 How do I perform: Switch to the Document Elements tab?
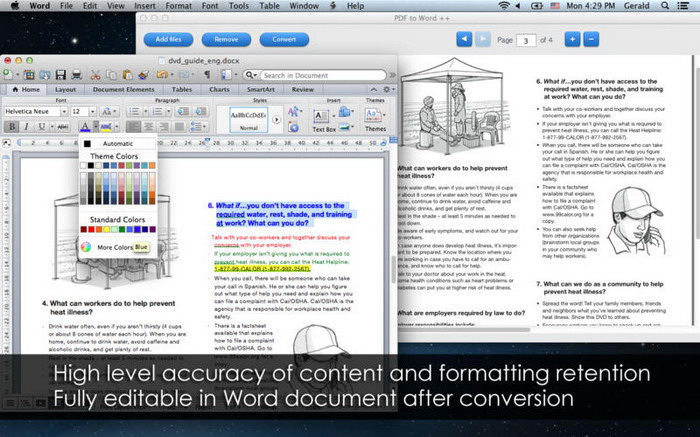[x=124, y=89]
